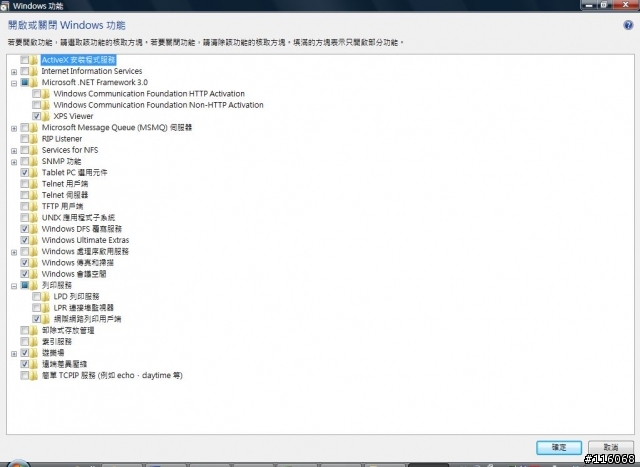This screenshot has height=467, width=640.
Task: Select the LPR port monitor row
Action: pos(84,307)
